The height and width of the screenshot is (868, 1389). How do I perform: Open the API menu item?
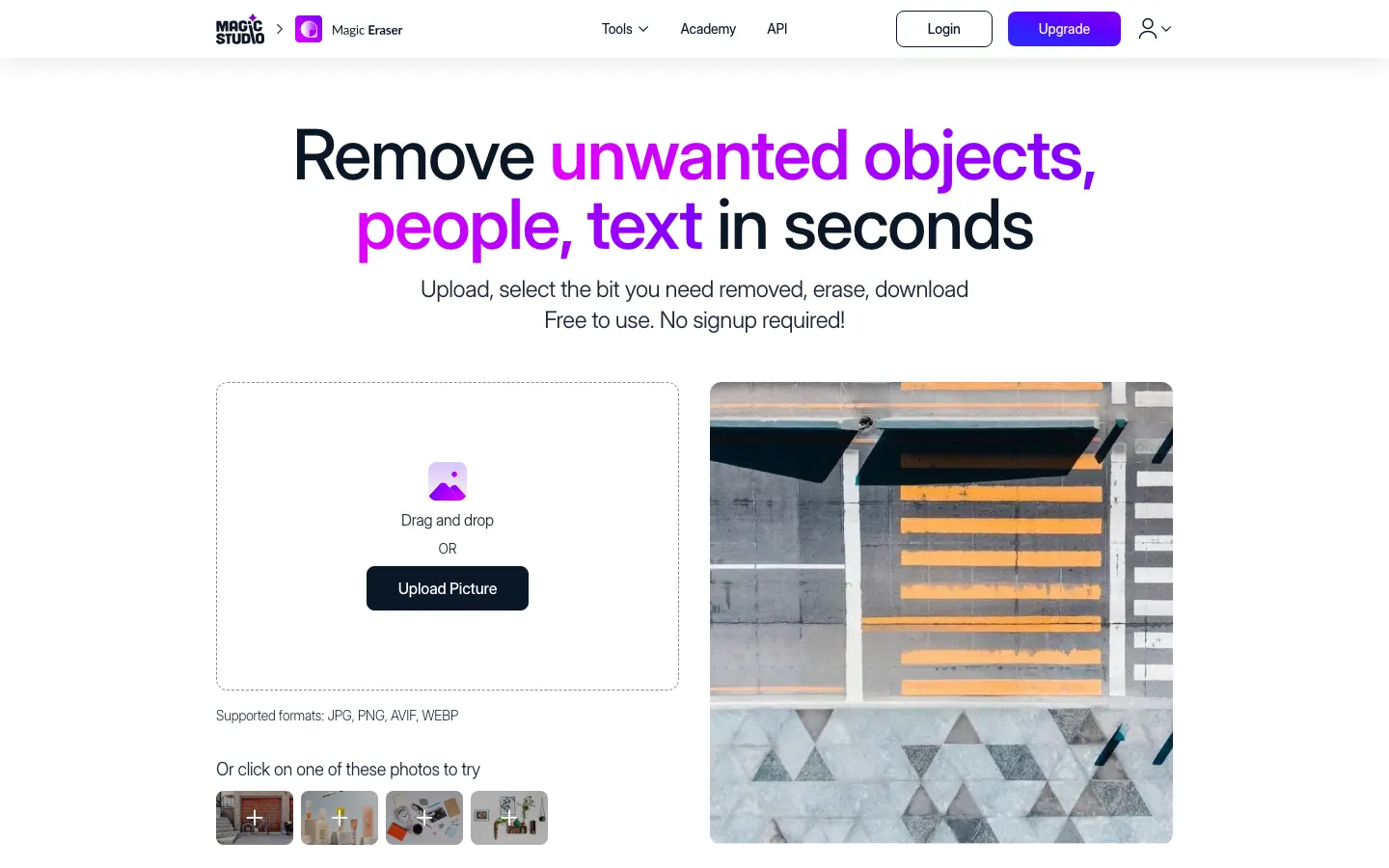tap(777, 29)
